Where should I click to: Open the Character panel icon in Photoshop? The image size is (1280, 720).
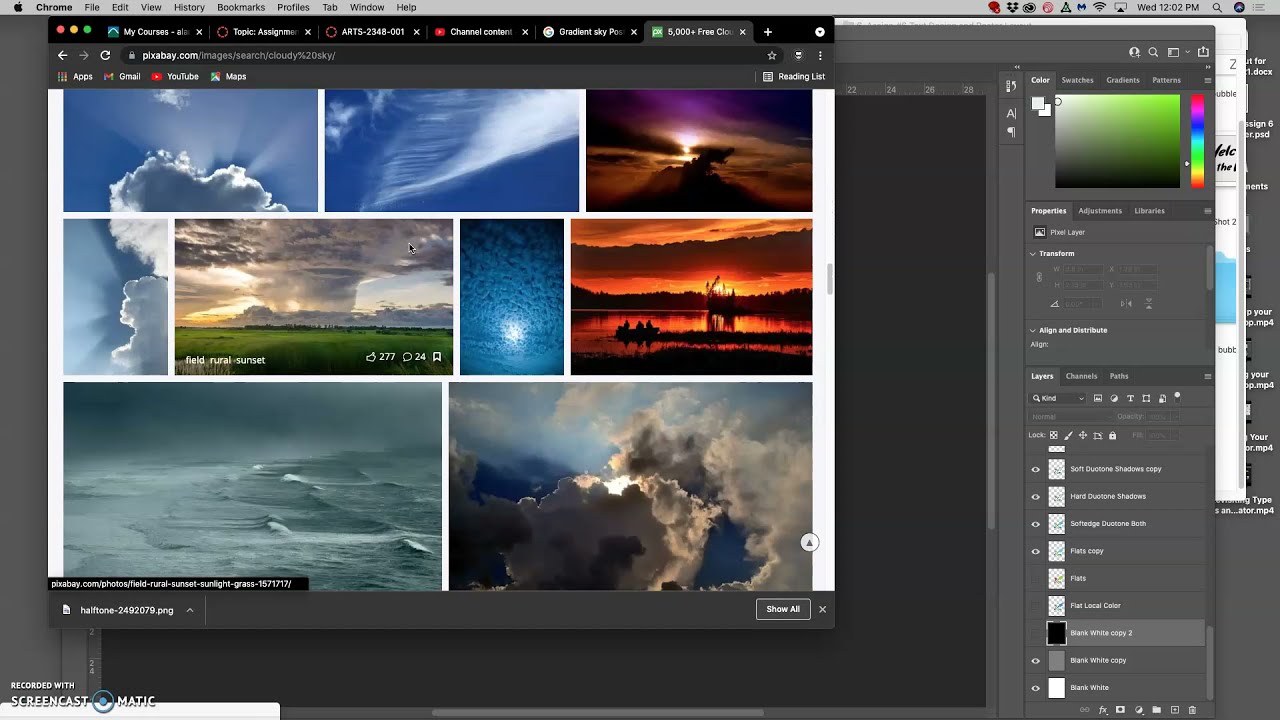pos(1011,113)
